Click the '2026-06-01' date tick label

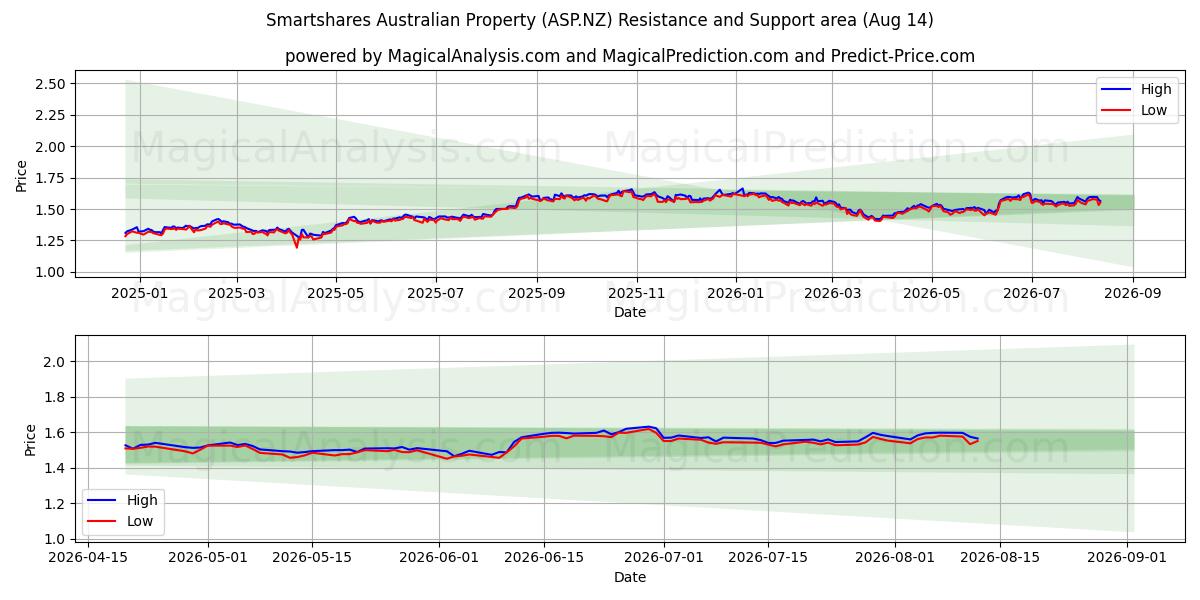pyautogui.click(x=439, y=558)
